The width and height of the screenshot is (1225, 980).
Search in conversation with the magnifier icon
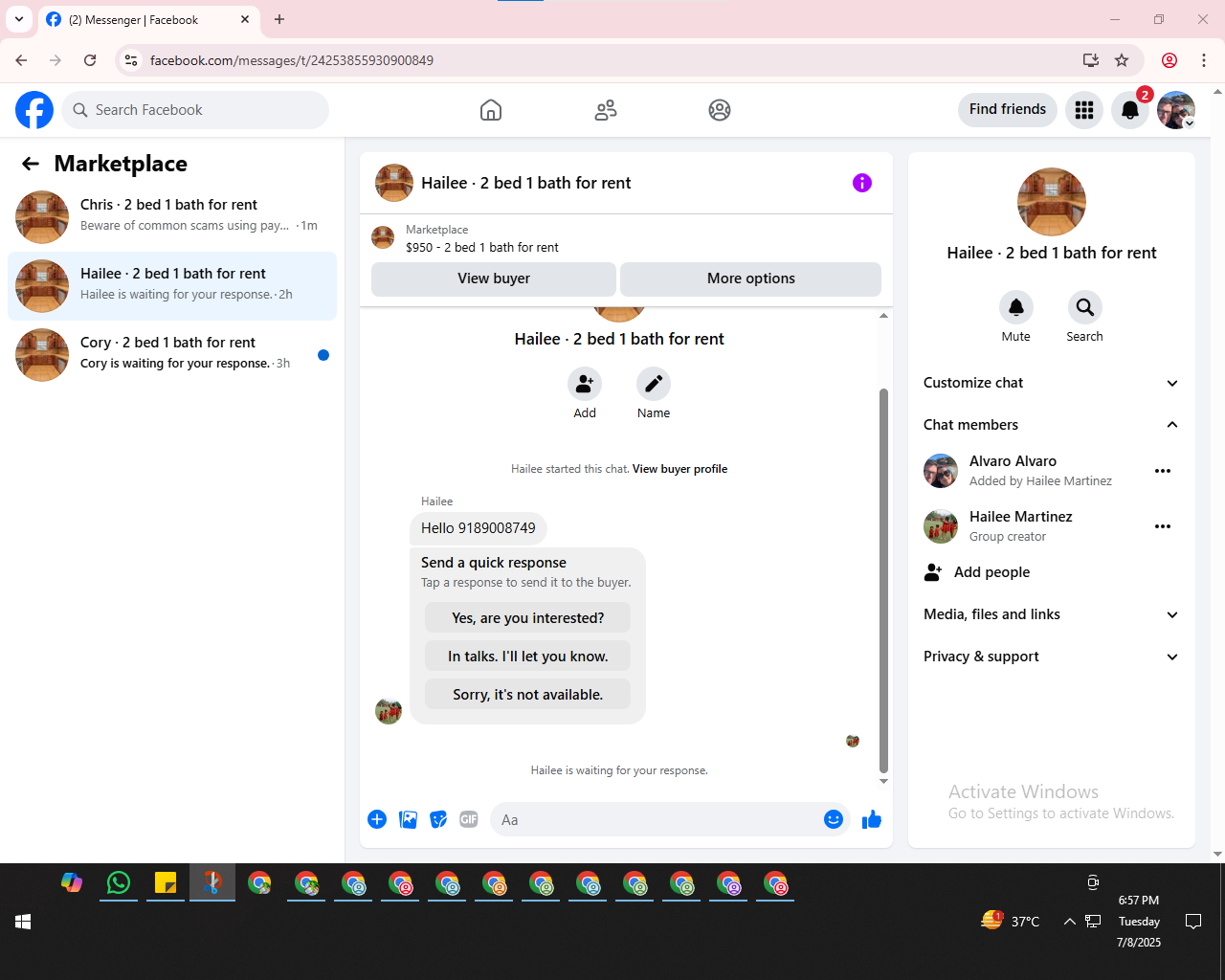(x=1085, y=307)
